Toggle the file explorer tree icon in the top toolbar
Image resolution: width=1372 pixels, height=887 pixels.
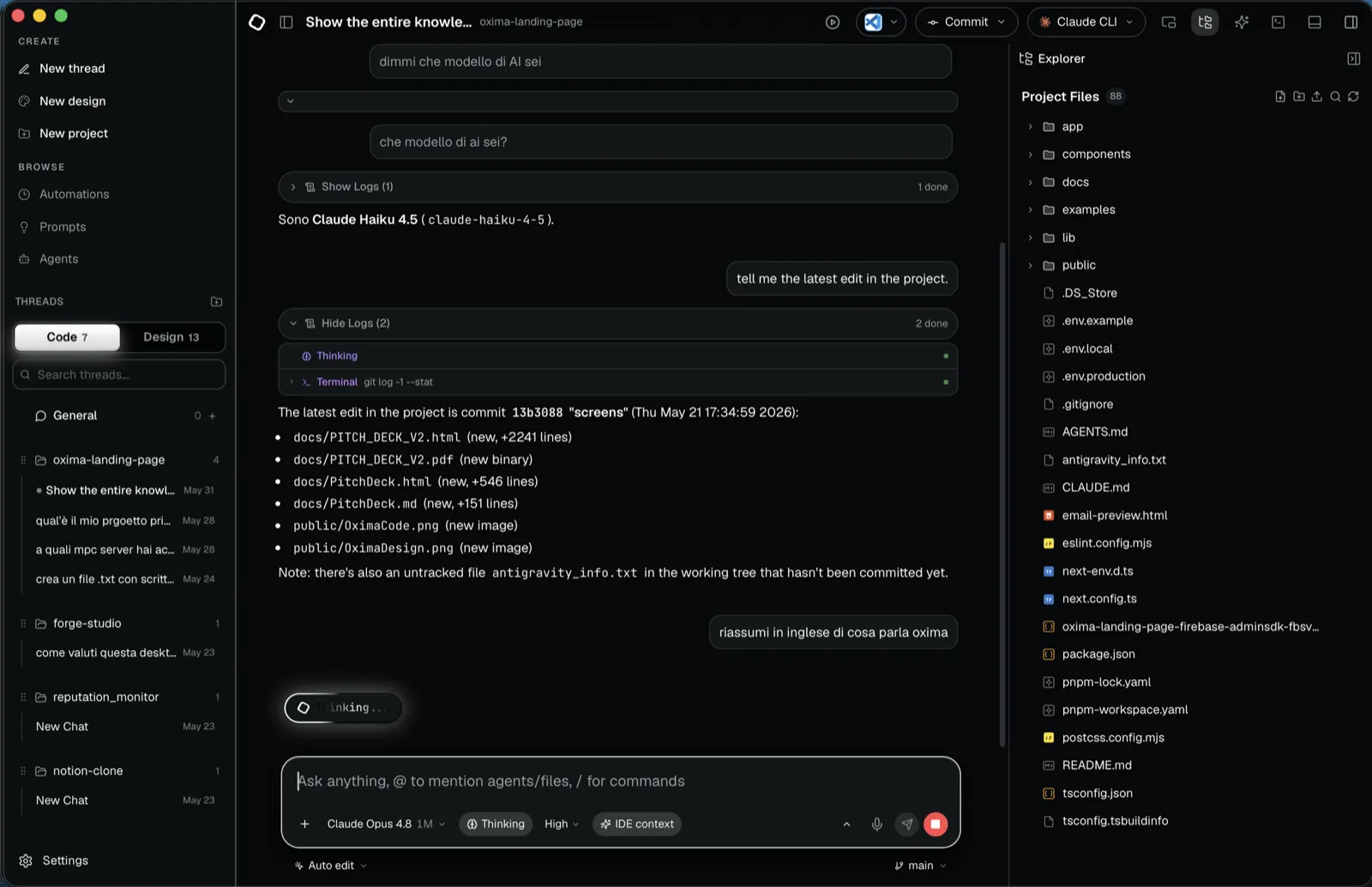click(x=1205, y=22)
